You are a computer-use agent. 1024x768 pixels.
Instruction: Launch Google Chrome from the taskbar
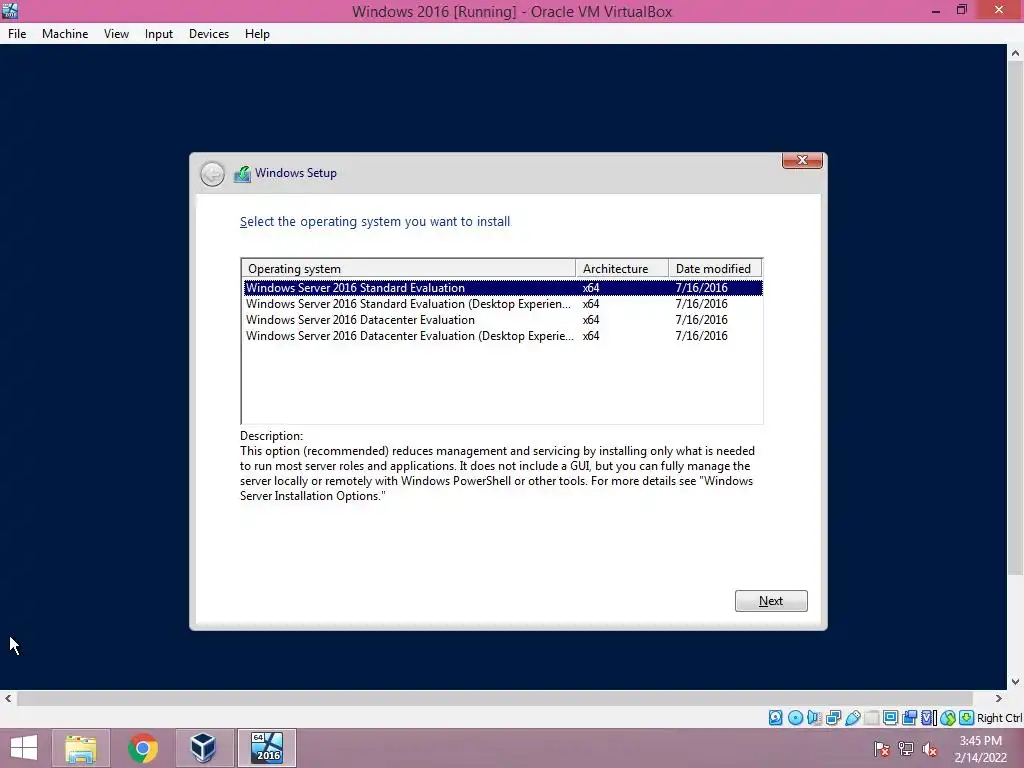[142, 748]
